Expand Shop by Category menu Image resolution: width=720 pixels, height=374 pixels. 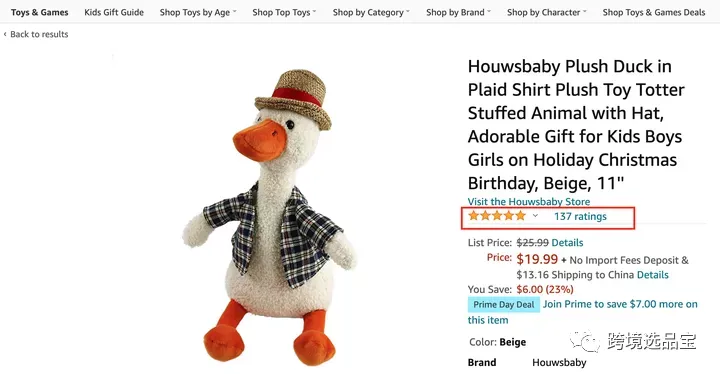(371, 12)
